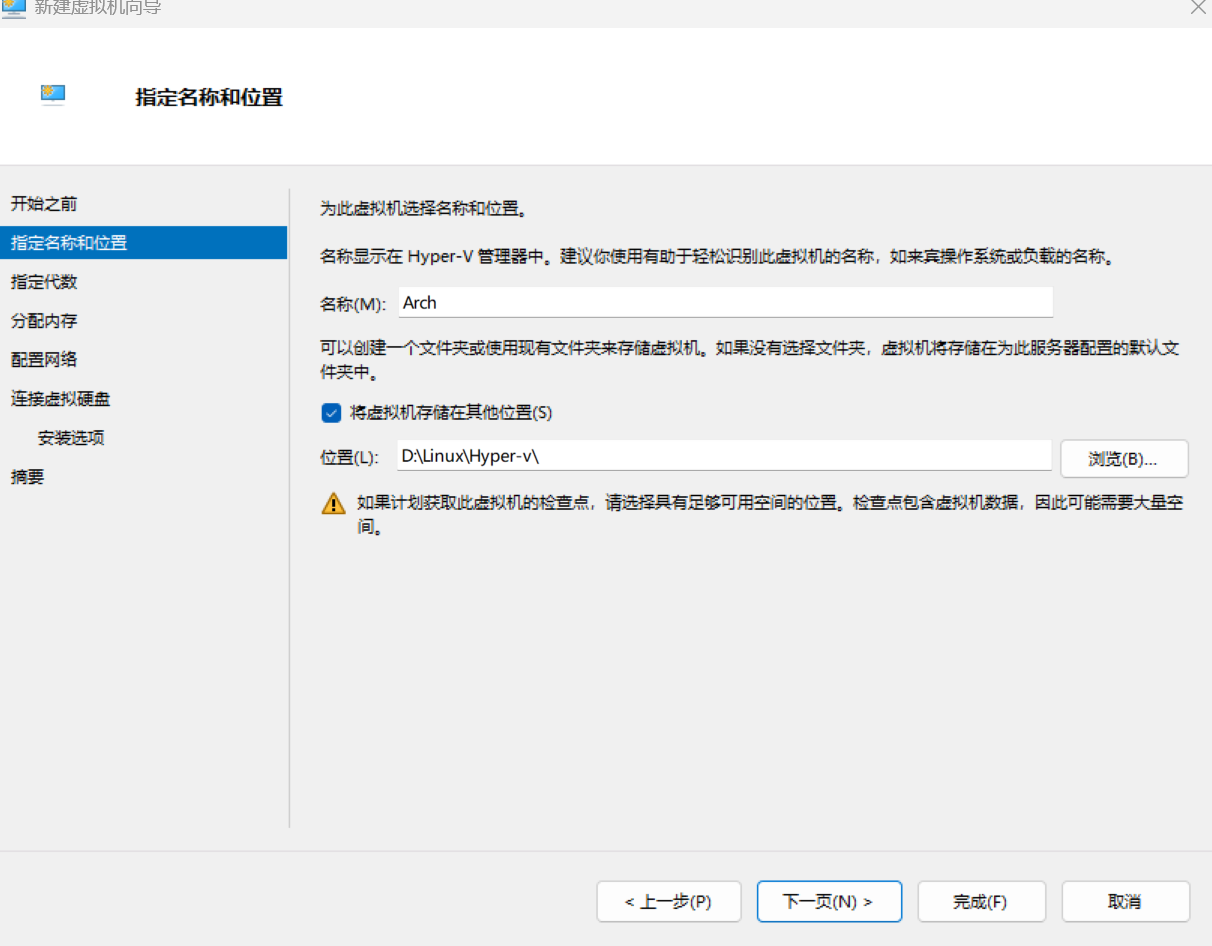1212x946 pixels.
Task: Jump to 分配内存 step
Action: tap(44, 321)
